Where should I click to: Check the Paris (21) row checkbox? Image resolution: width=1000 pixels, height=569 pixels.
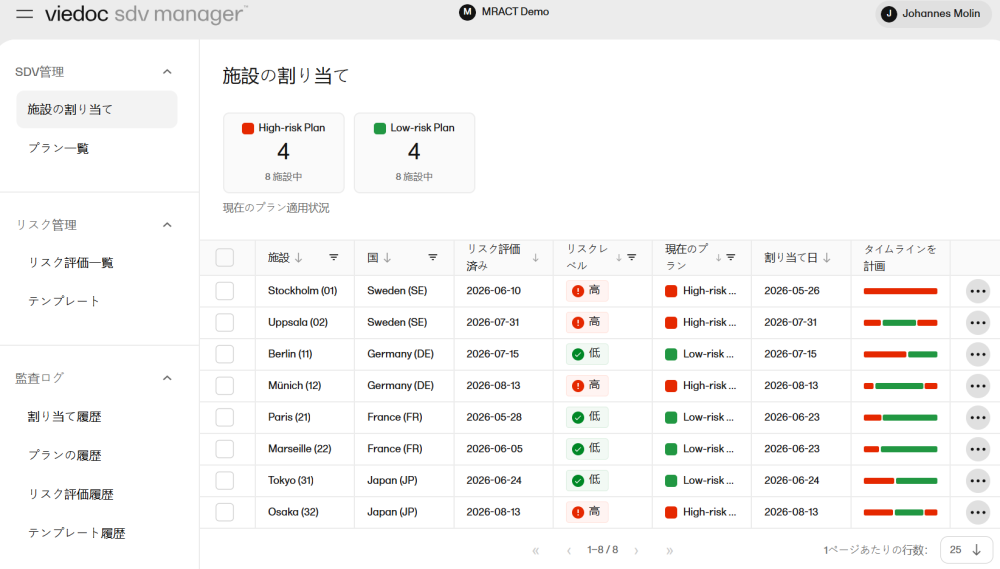[x=224, y=417]
